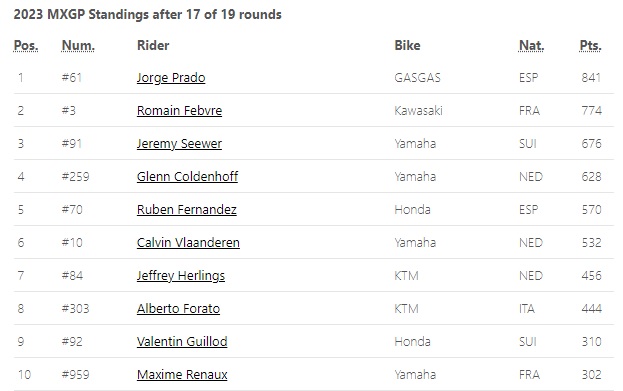Viewport: 623px width, 391px height.
Task: Open Calvin Vlaanderen's profile link
Action: pos(188,242)
